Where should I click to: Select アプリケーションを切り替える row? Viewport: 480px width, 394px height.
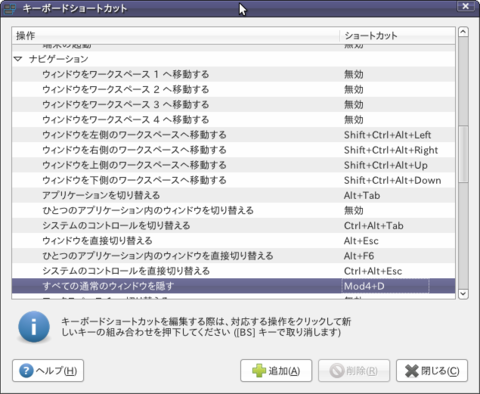pyautogui.click(x=233, y=195)
